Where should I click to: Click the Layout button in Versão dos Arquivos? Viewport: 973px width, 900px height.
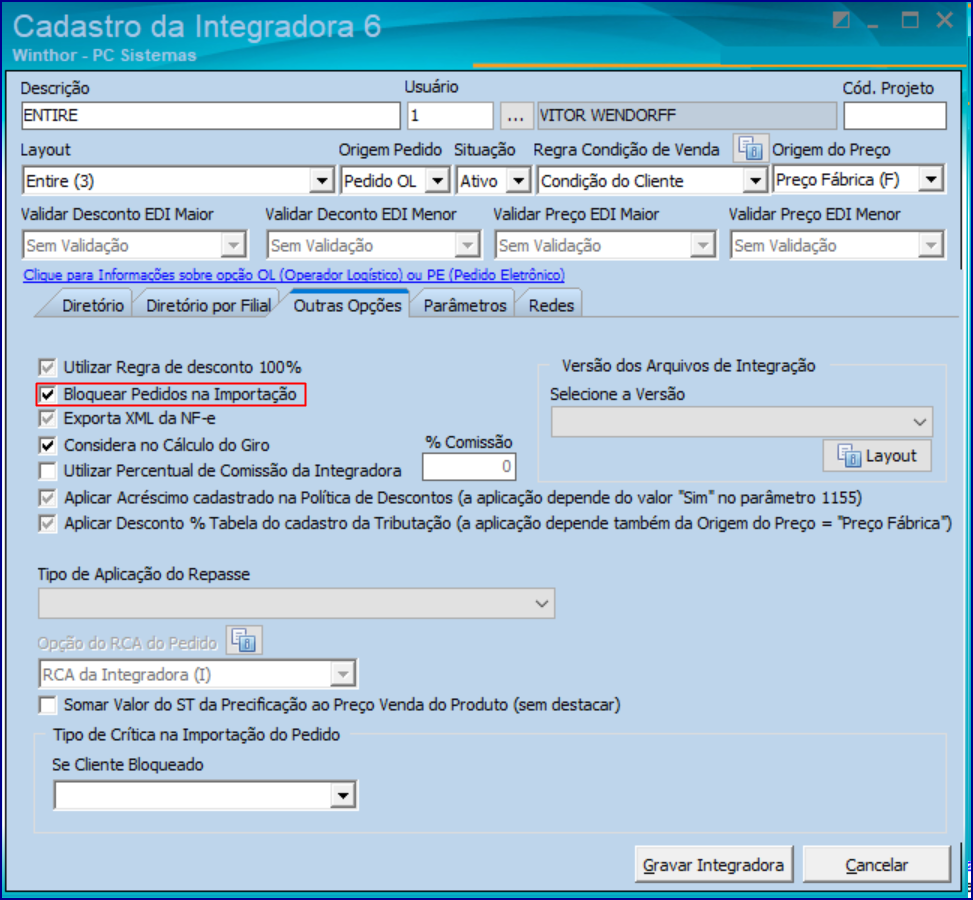click(877, 456)
